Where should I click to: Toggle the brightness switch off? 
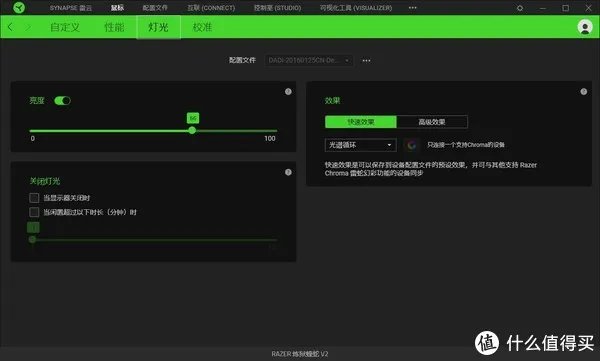tap(62, 101)
